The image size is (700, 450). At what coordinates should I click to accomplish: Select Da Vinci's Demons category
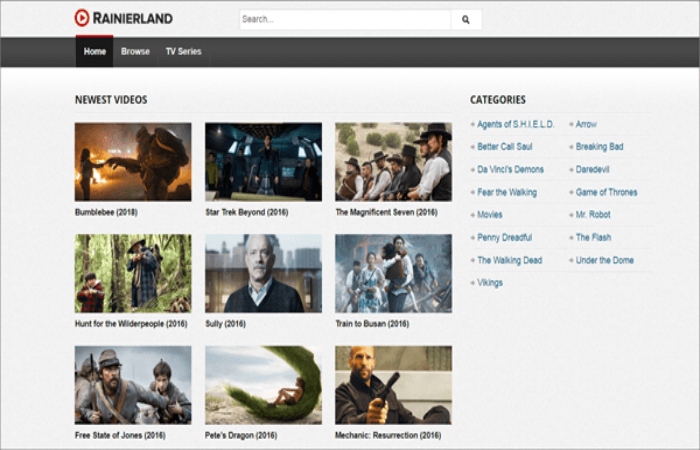click(511, 170)
